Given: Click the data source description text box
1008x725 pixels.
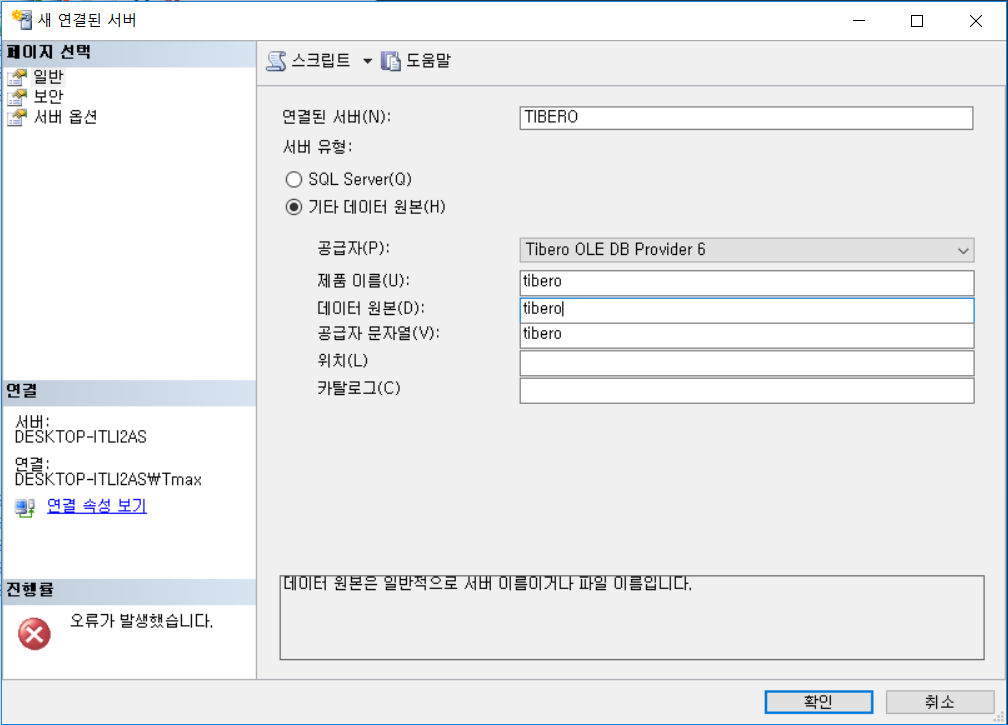Looking at the screenshot, I should tap(632, 618).
